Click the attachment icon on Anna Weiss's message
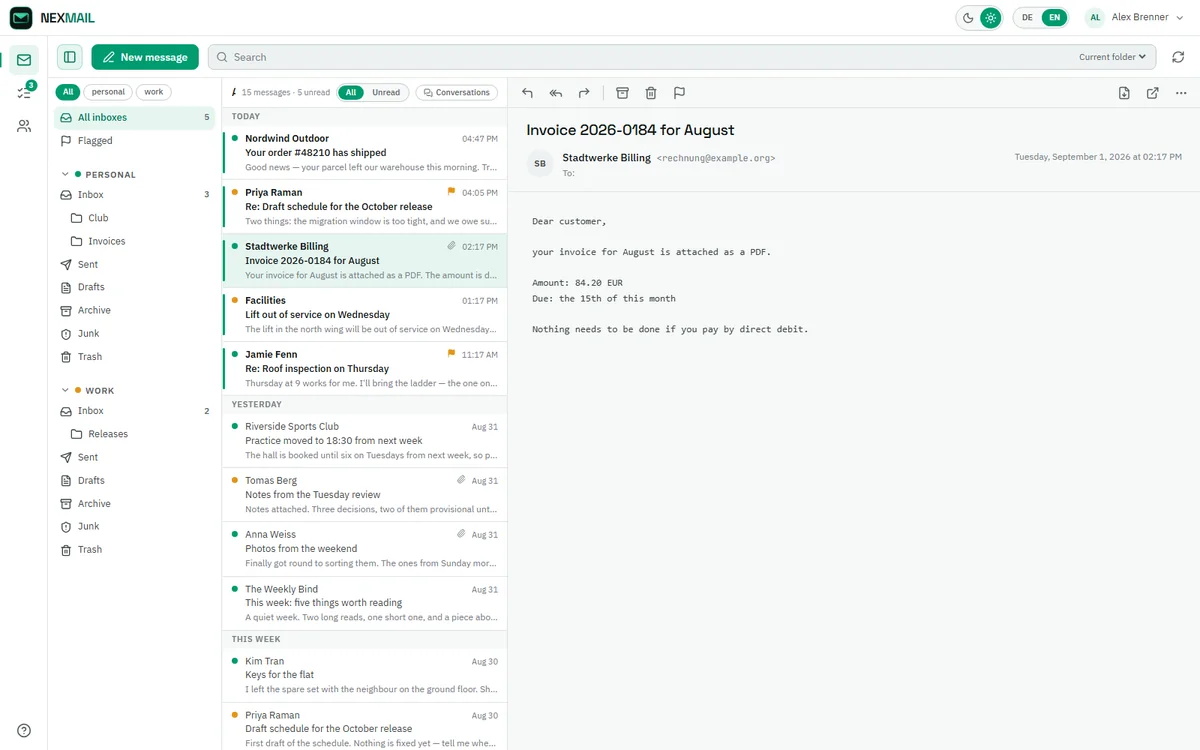1200x750 pixels. tap(461, 534)
